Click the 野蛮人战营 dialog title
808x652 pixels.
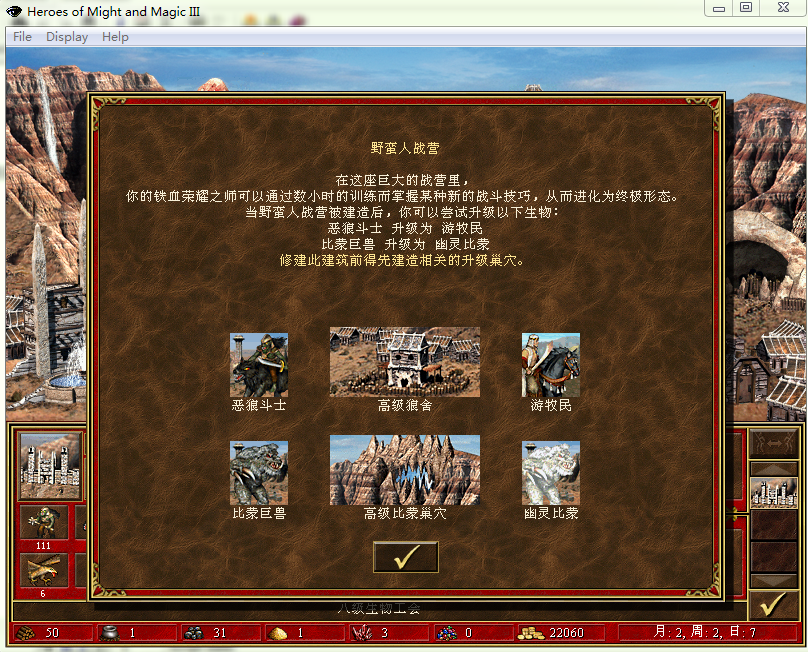(x=405, y=148)
